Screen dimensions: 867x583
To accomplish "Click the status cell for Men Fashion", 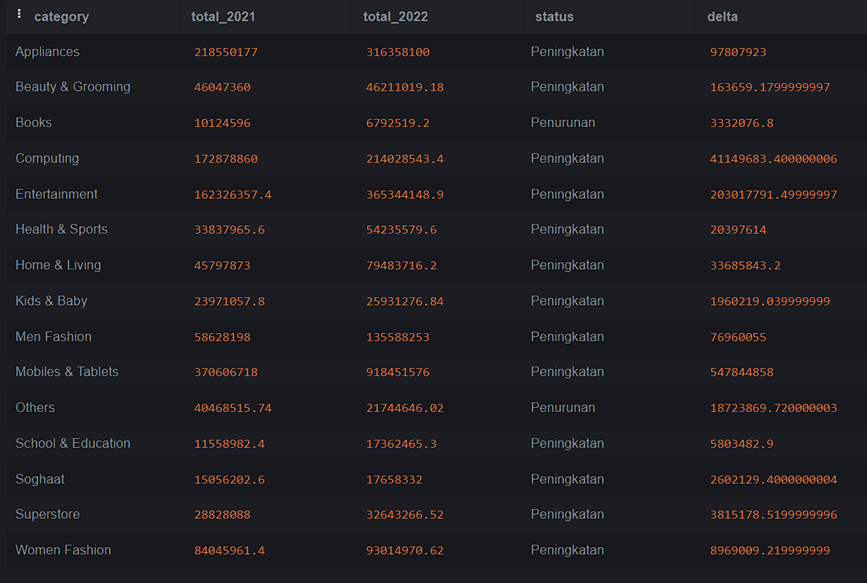I will (567, 336).
